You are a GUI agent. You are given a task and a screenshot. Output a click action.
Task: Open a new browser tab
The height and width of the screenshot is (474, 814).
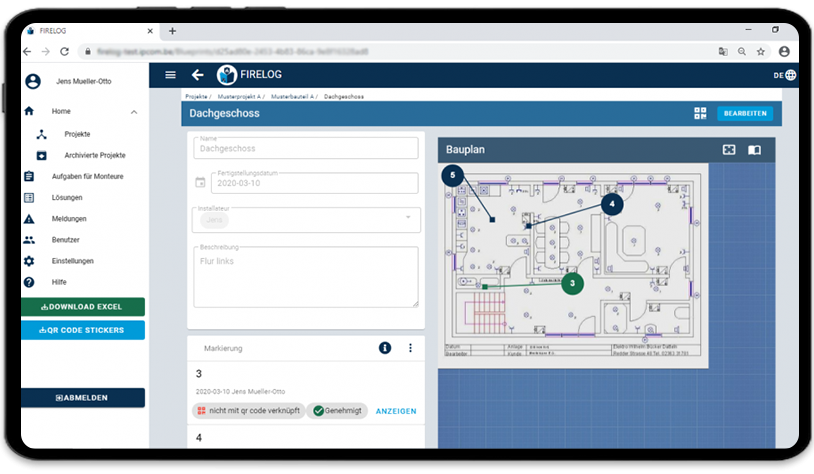pyautogui.click(x=172, y=31)
